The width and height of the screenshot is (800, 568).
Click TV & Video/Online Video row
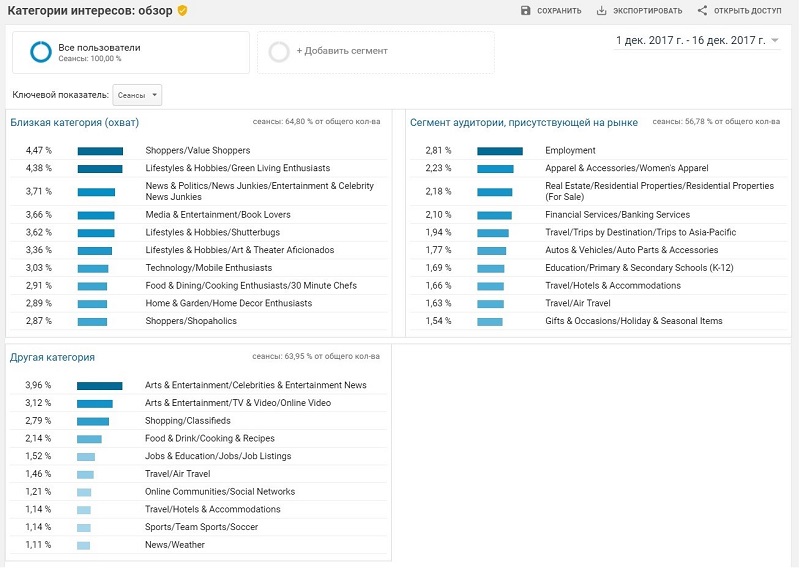point(198,403)
